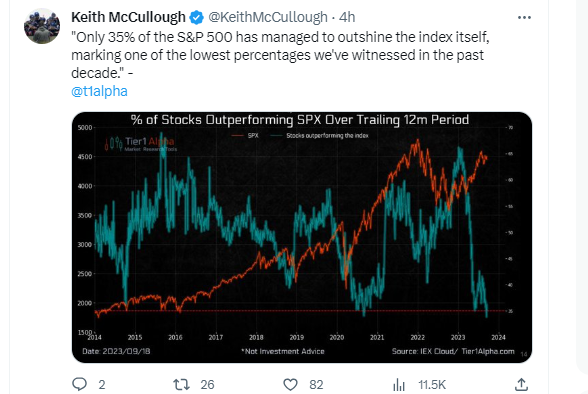Open the 4h timestamp permalink
The image size is (588, 394).
tap(347, 17)
